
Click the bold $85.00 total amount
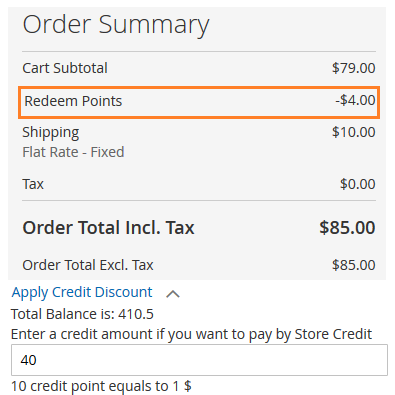click(x=347, y=228)
